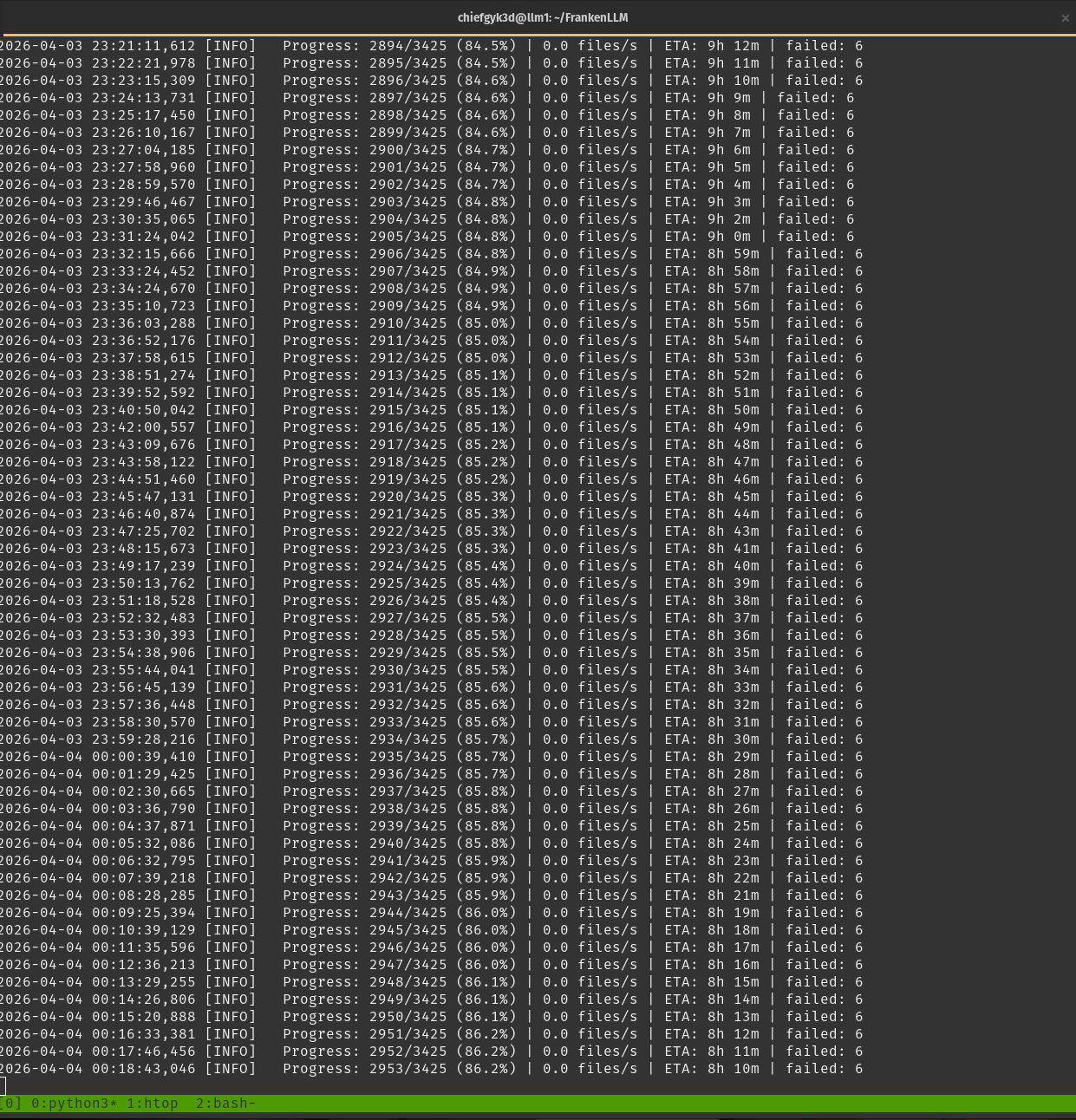Switch to tmux window 2:bash-
The height and width of the screenshot is (1120, 1076).
point(226,1104)
